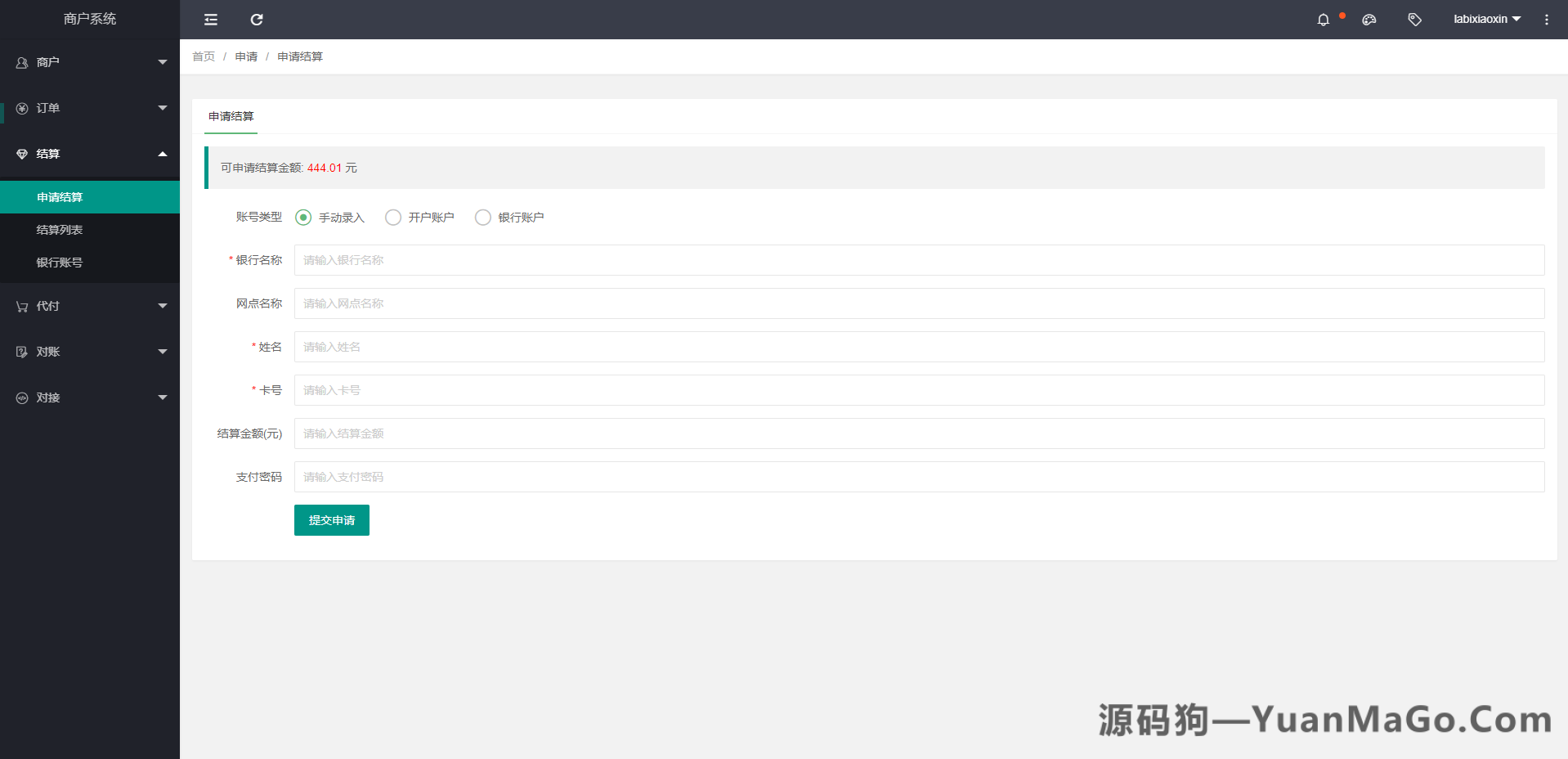Expand the 订单 sidebar menu
The height and width of the screenshot is (759, 1568).
(90, 108)
